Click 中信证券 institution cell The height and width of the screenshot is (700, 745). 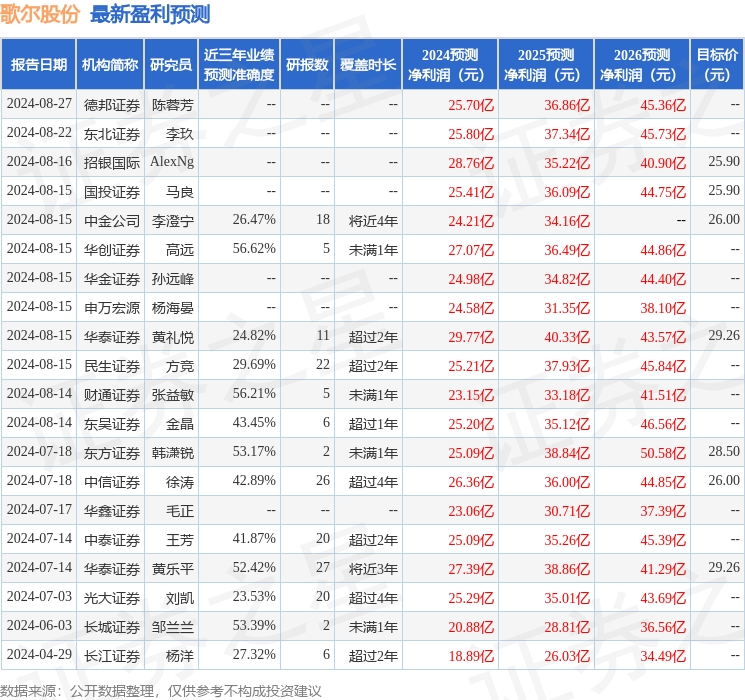(x=112, y=482)
